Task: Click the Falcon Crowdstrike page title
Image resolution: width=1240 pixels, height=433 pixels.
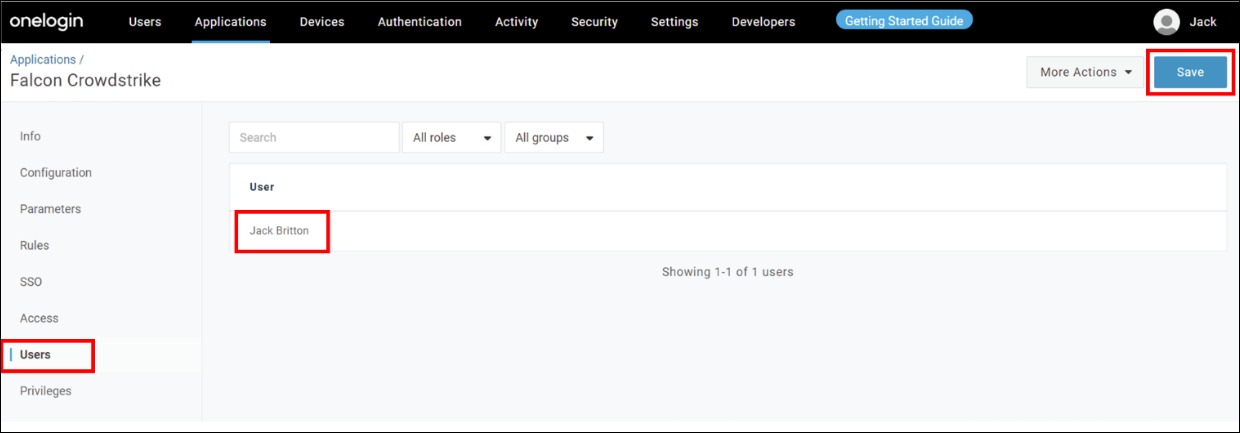Action: pos(85,80)
